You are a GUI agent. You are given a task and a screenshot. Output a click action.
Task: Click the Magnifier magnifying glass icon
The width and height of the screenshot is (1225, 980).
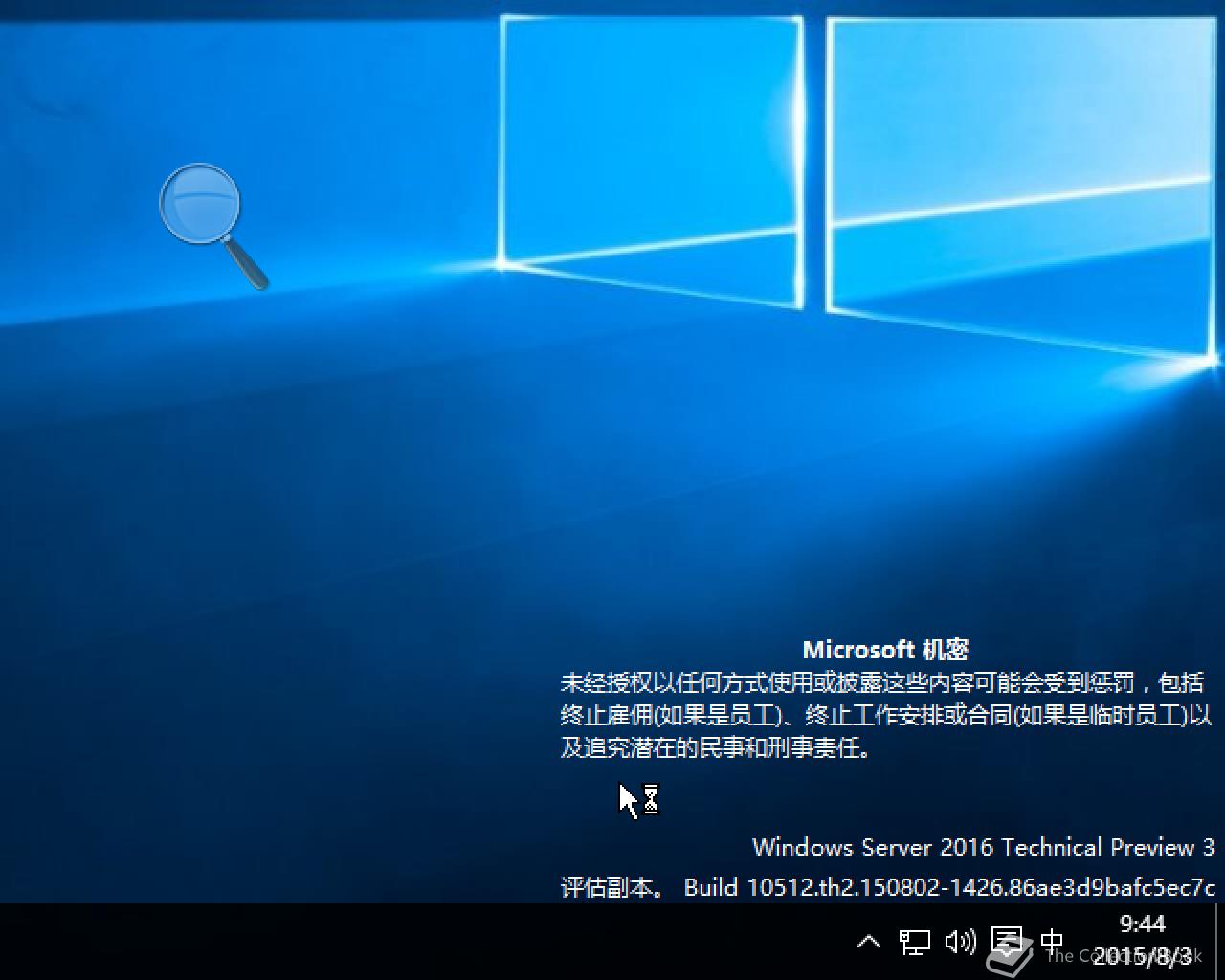click(212, 226)
